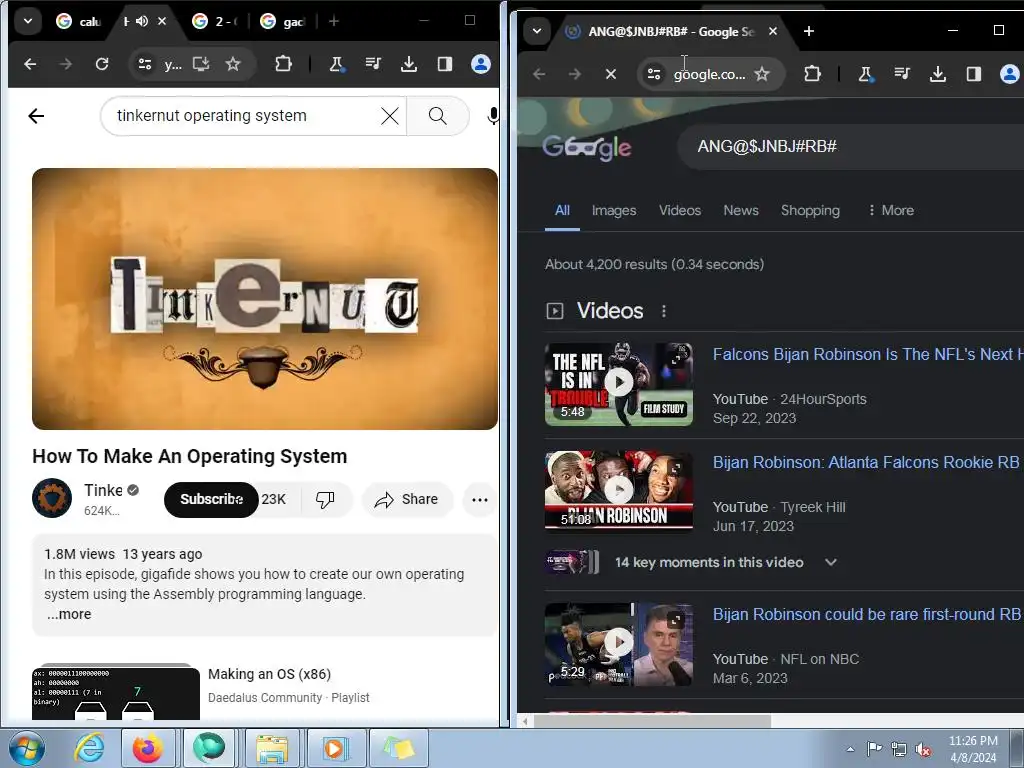Open Falcons Bijan Robinson NFL's Next video link
The image size is (1024, 768).
tap(868, 354)
